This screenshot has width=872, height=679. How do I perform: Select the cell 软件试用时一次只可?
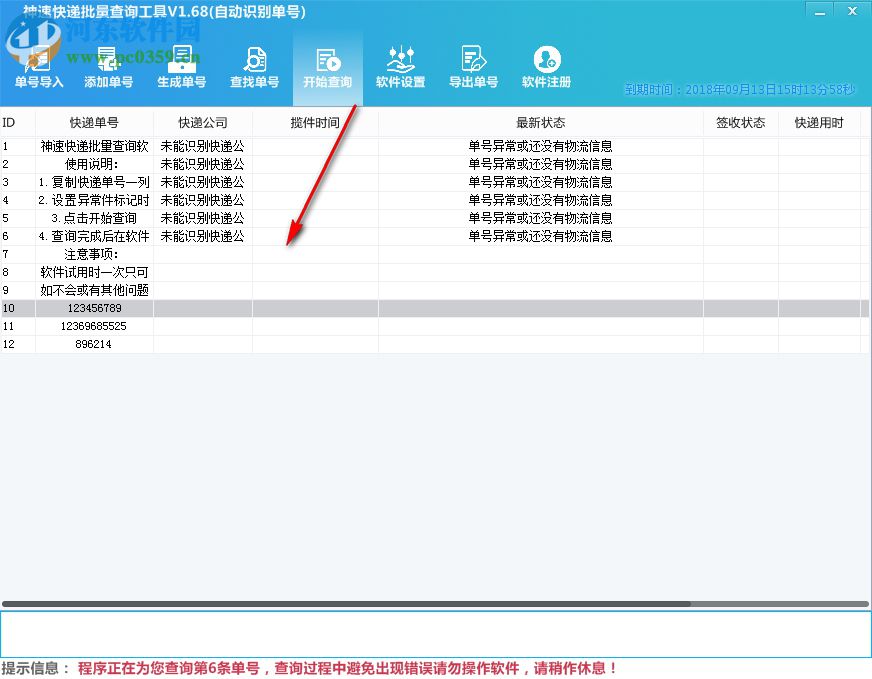[x=94, y=272]
